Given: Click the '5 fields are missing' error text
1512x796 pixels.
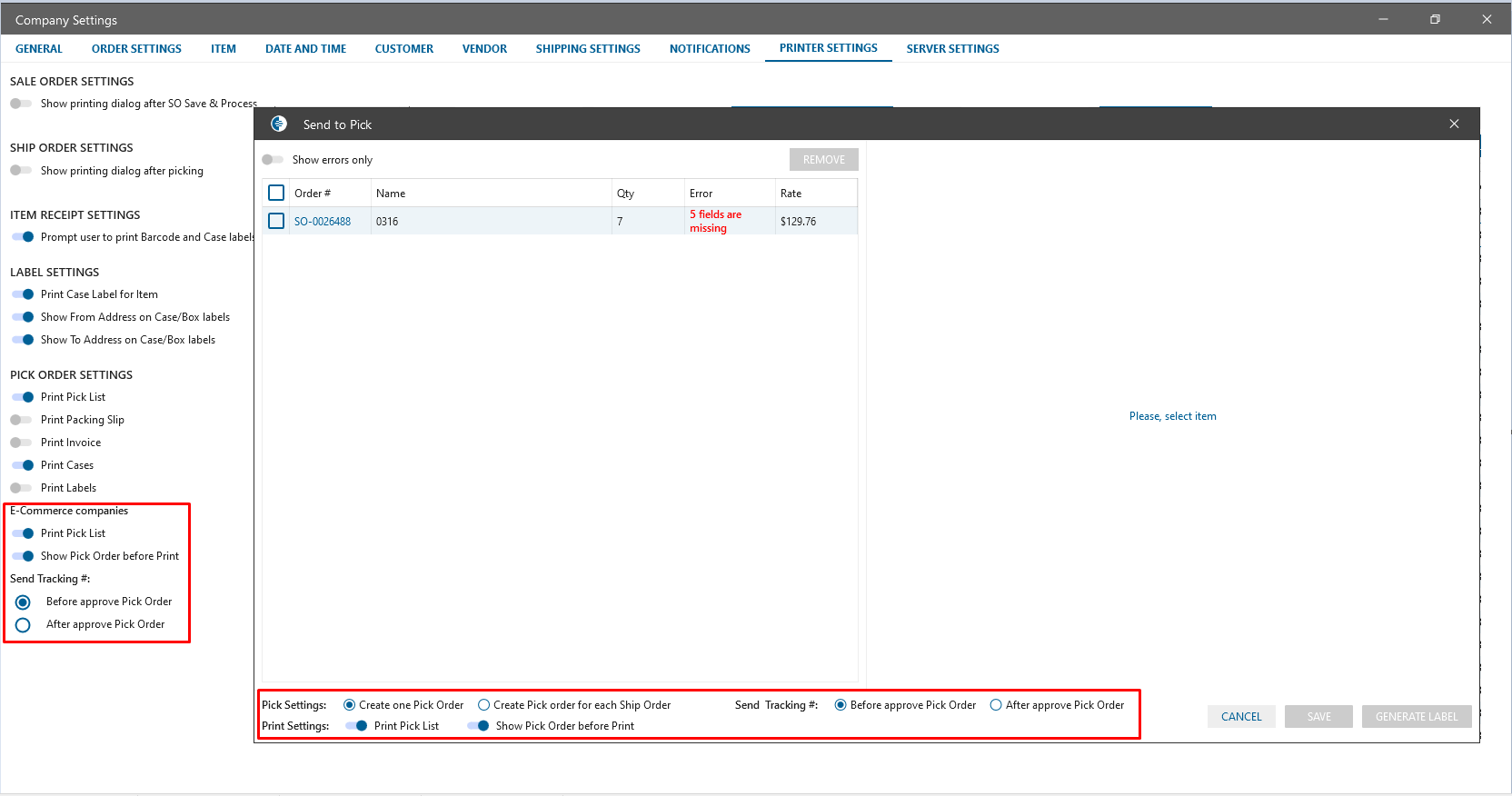Looking at the screenshot, I should (715, 221).
